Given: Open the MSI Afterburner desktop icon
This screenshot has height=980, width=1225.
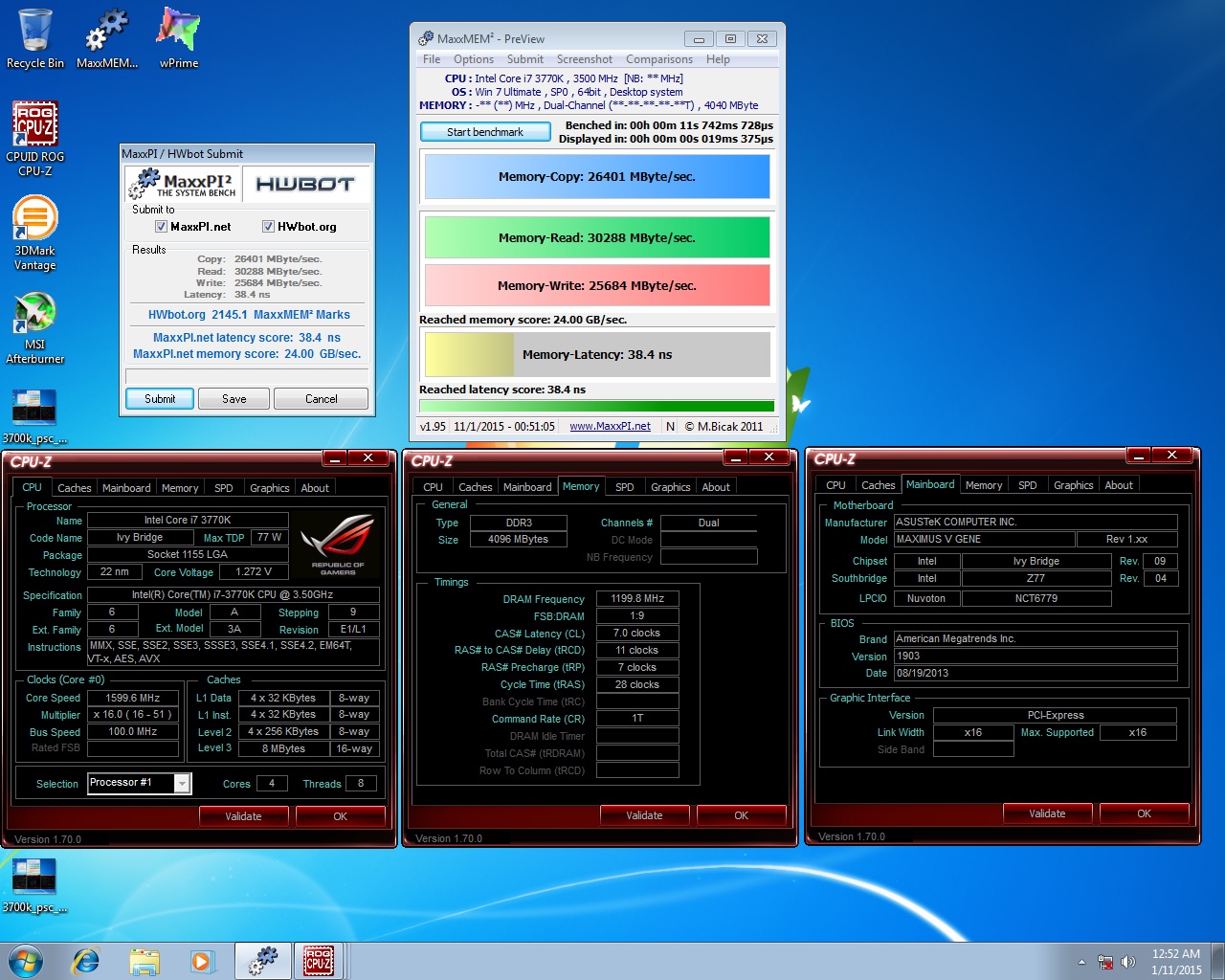Looking at the screenshot, I should coord(35,327).
